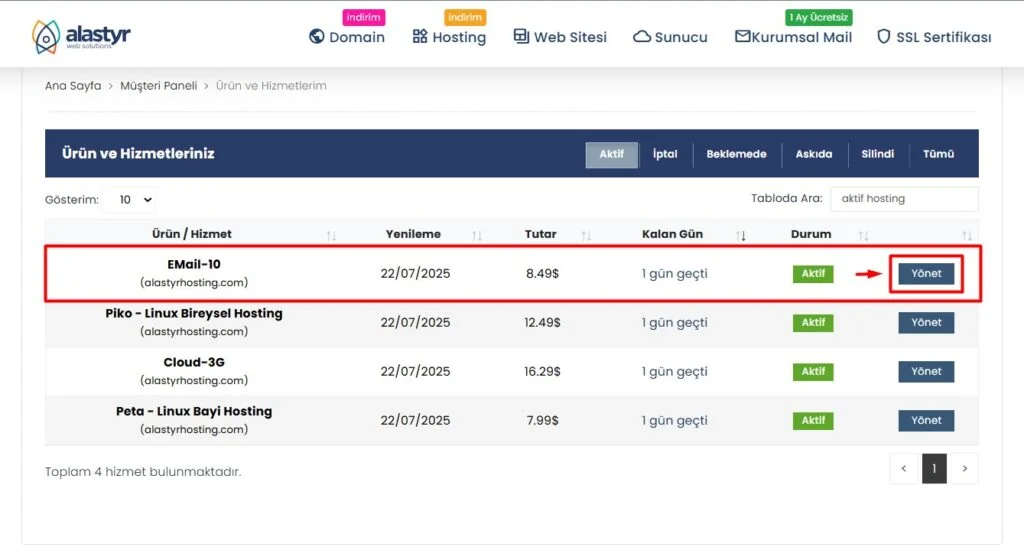1024x557 pixels.
Task: Manage the EMail-10 service with Yönet
Action: coord(926,273)
